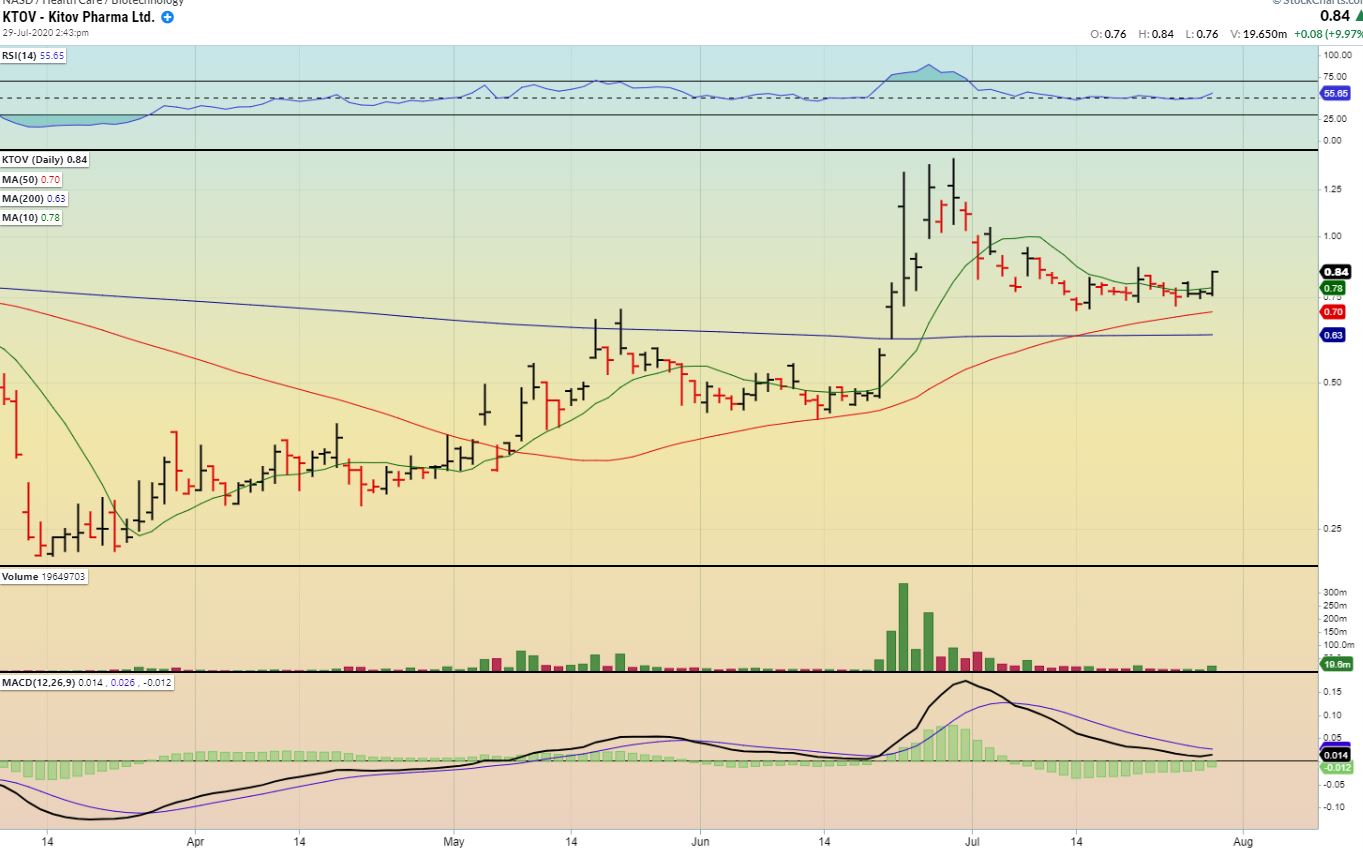This screenshot has width=1363, height=855.
Task: Select the MA(50) legend entry
Action: [32, 180]
